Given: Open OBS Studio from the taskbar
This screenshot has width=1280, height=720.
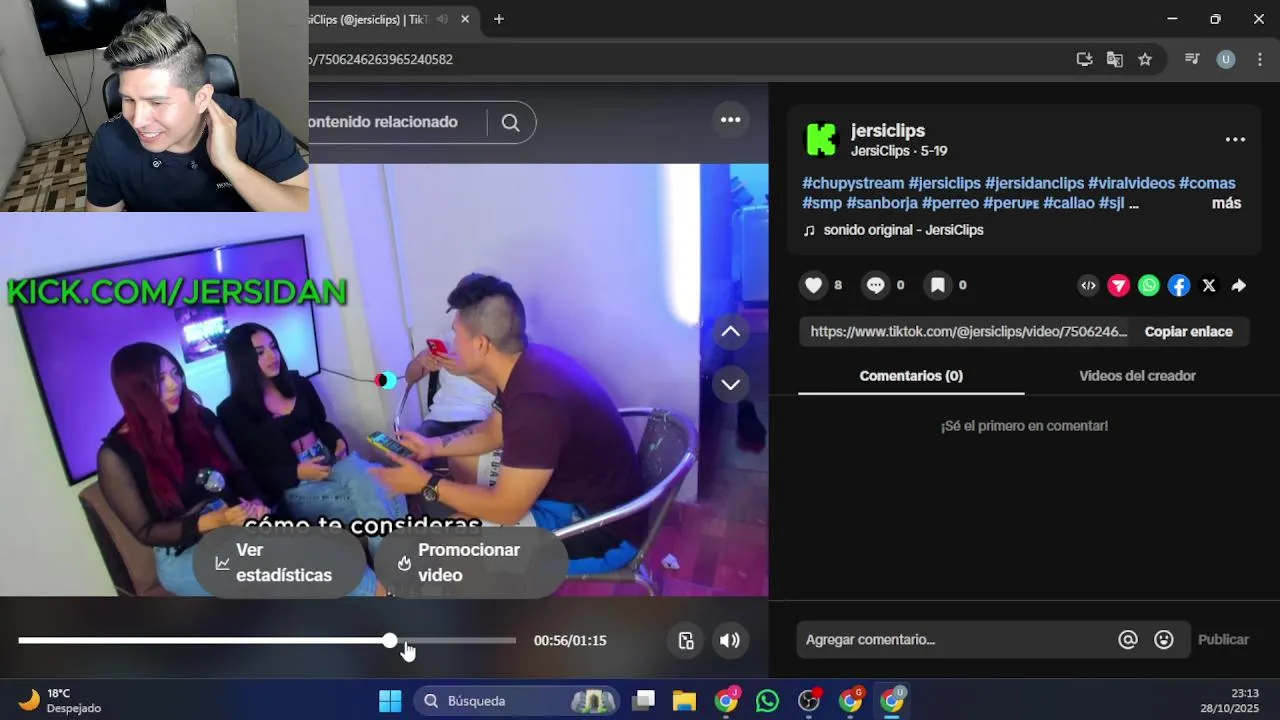Looking at the screenshot, I should [x=809, y=701].
